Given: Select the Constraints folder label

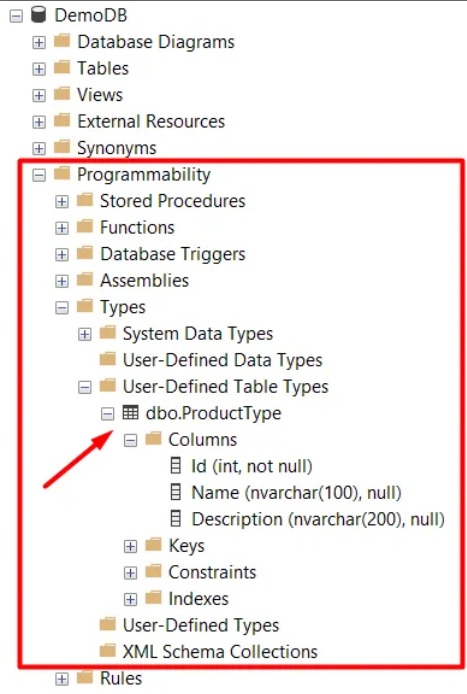Looking at the screenshot, I should (212, 572).
